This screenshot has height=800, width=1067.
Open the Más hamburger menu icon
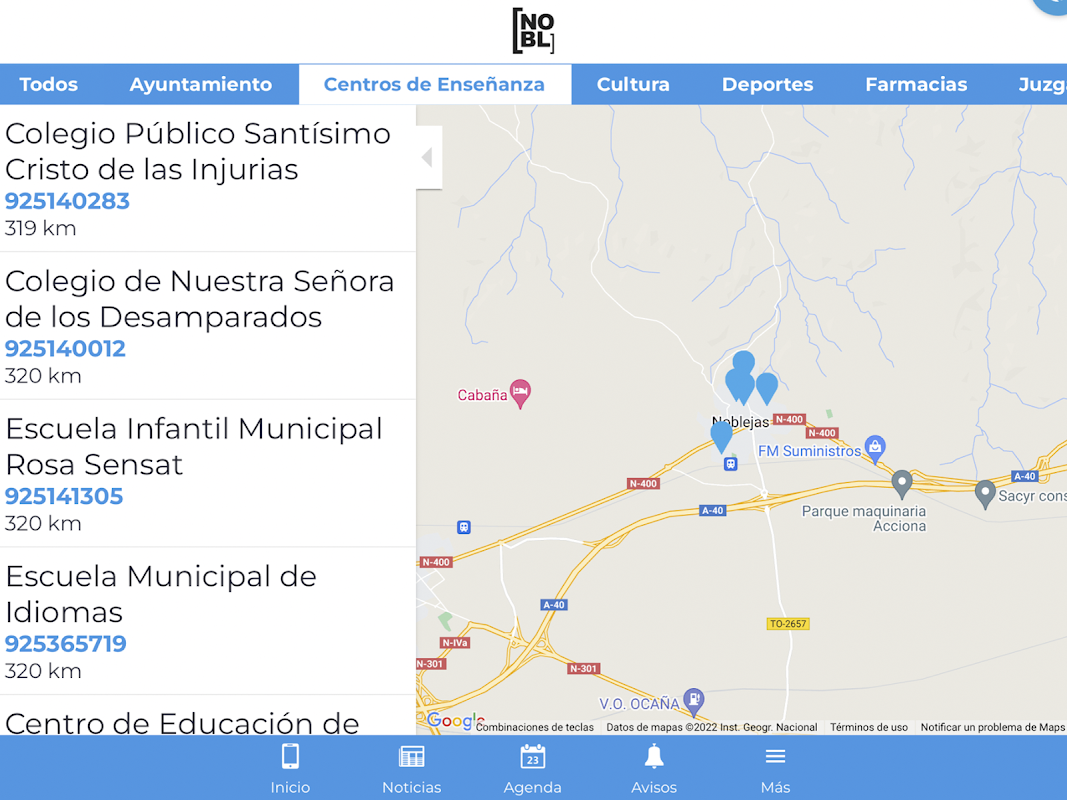(x=775, y=756)
